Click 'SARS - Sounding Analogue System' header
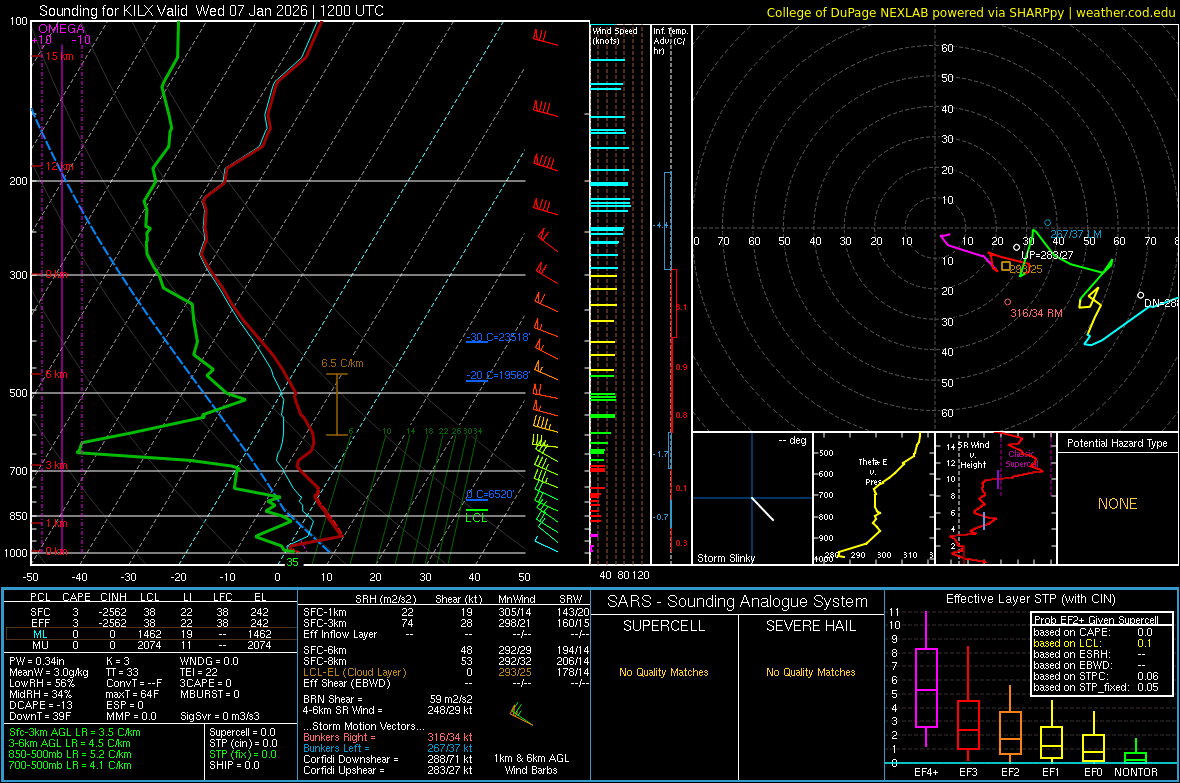 pyautogui.click(x=737, y=602)
